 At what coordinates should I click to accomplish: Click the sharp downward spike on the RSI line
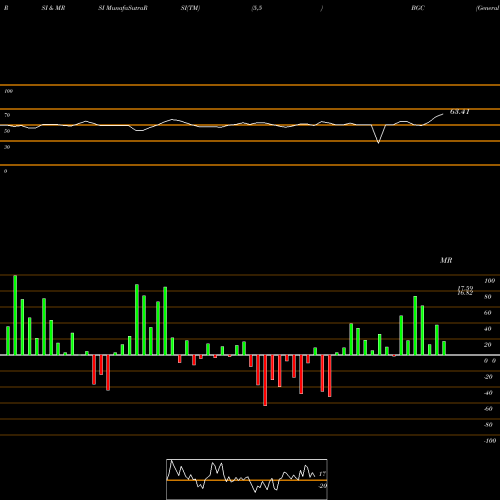[x=378, y=134]
